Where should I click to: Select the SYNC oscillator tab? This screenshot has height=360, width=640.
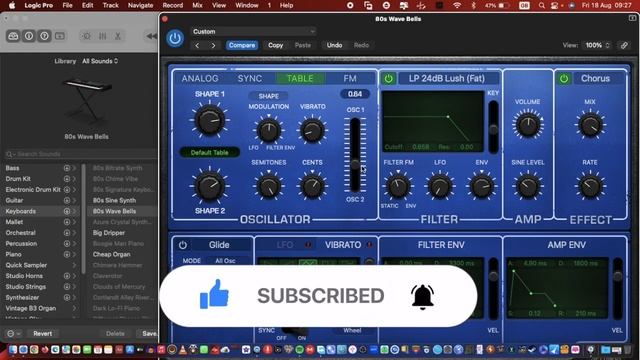(x=250, y=78)
